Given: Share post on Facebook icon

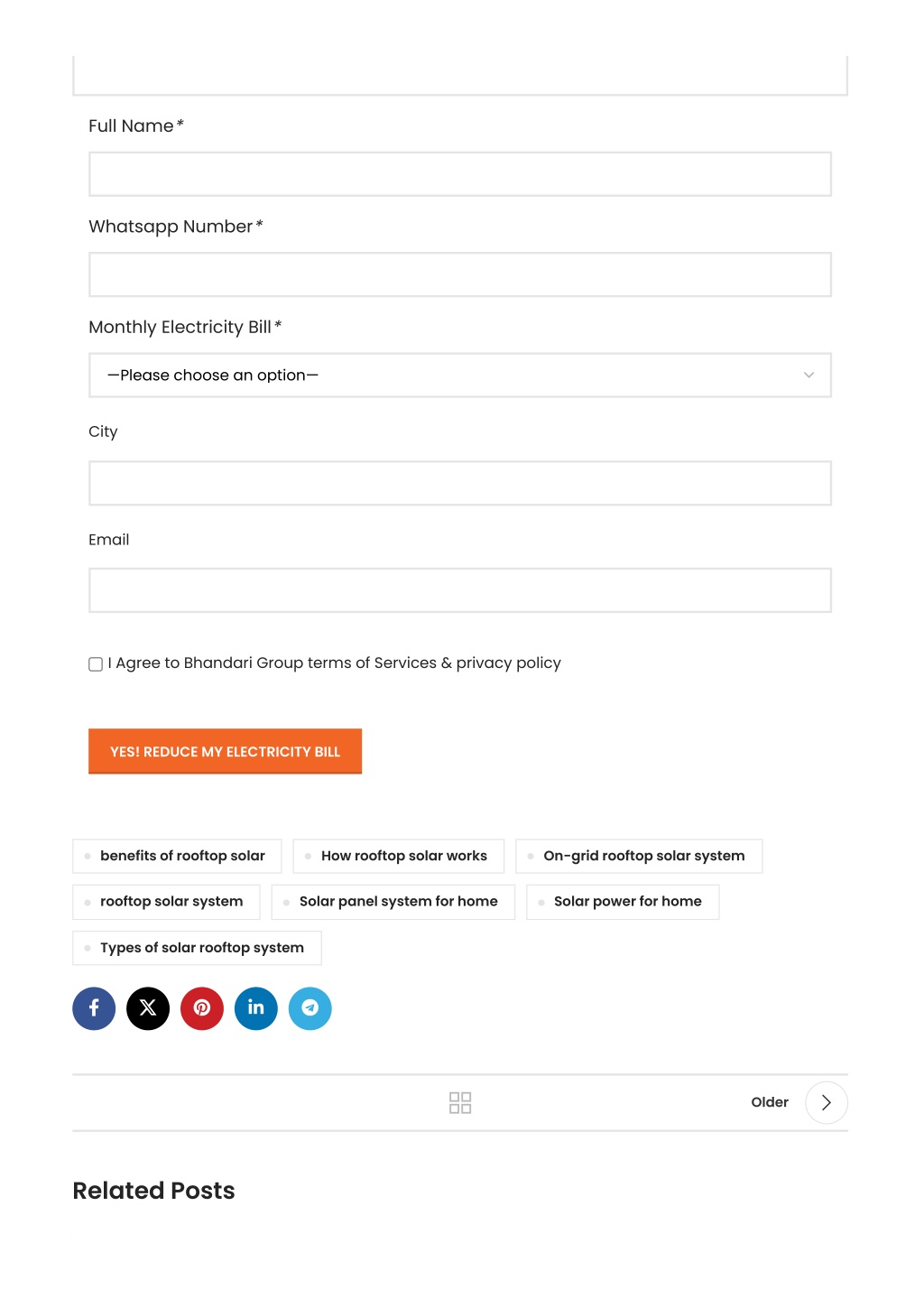Looking at the screenshot, I should (94, 1008).
